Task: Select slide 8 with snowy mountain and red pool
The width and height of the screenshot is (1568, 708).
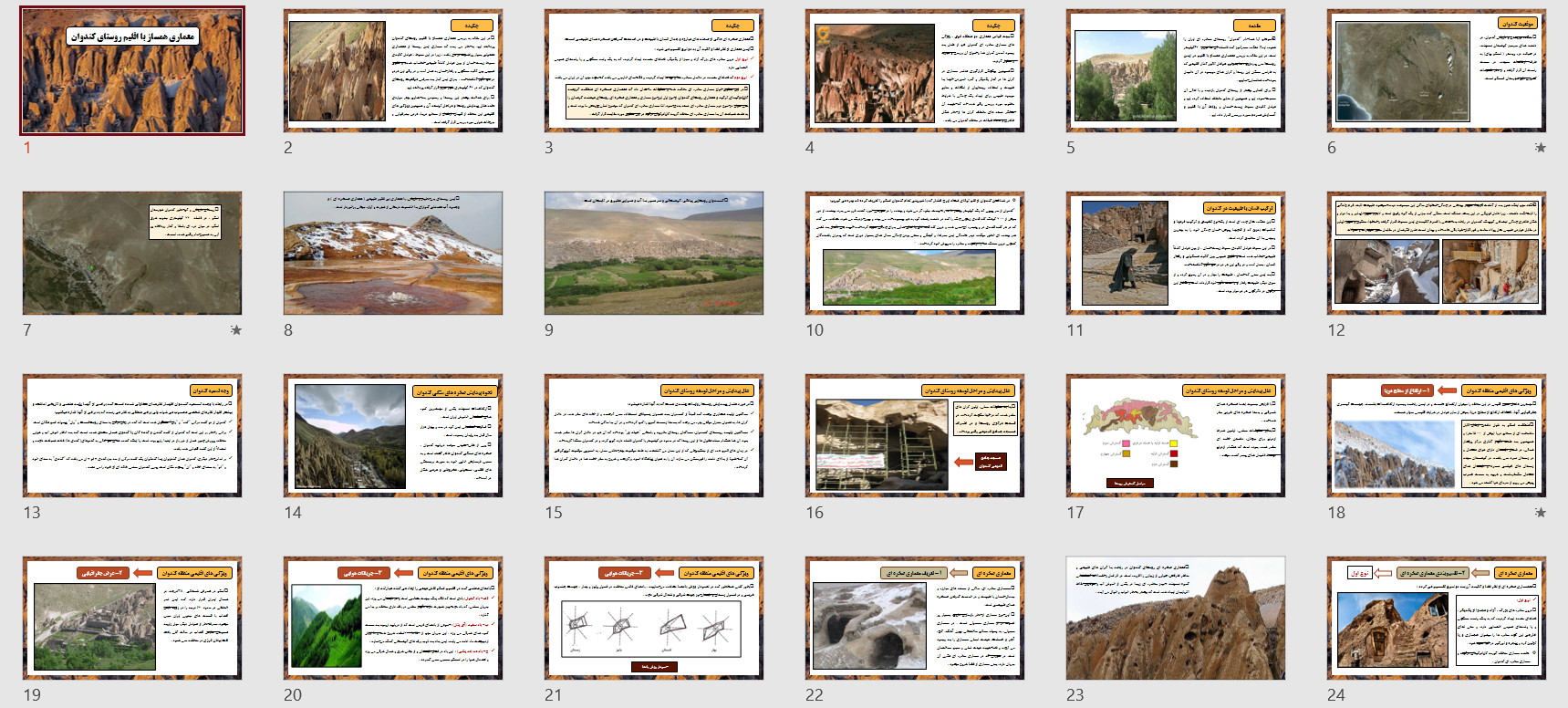Action: pyautogui.click(x=392, y=253)
